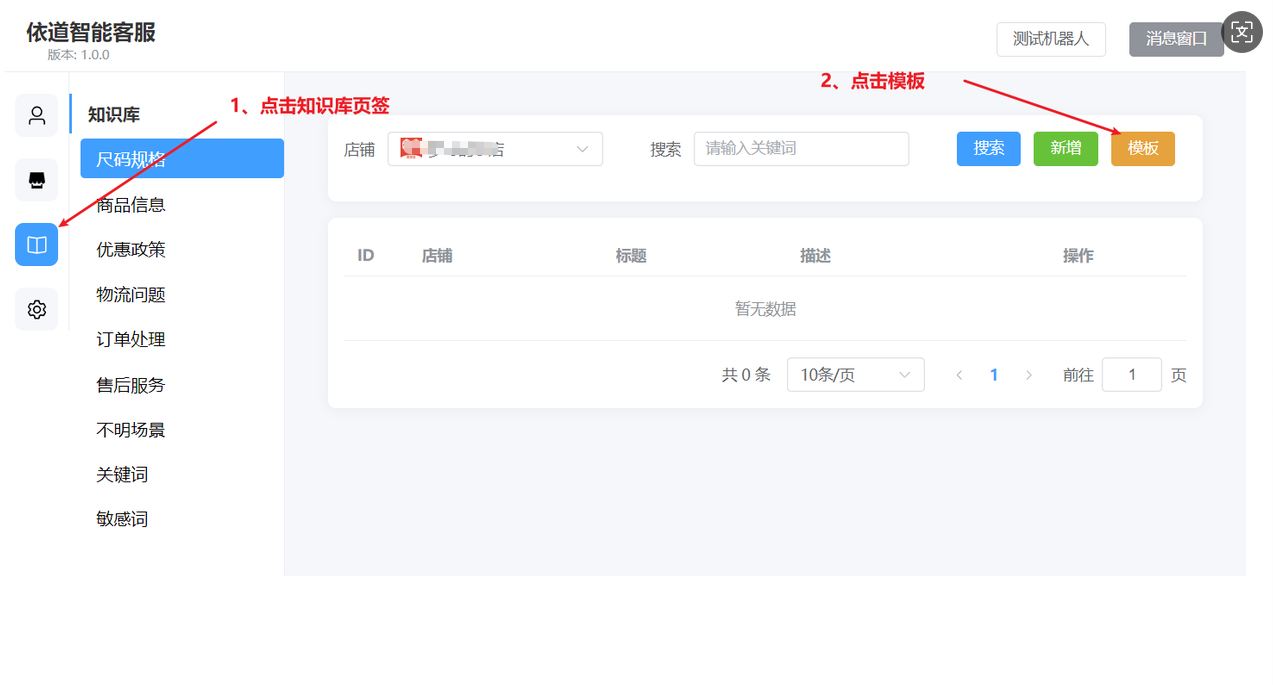Open the settings gear icon
The height and width of the screenshot is (685, 1273).
coord(37,310)
